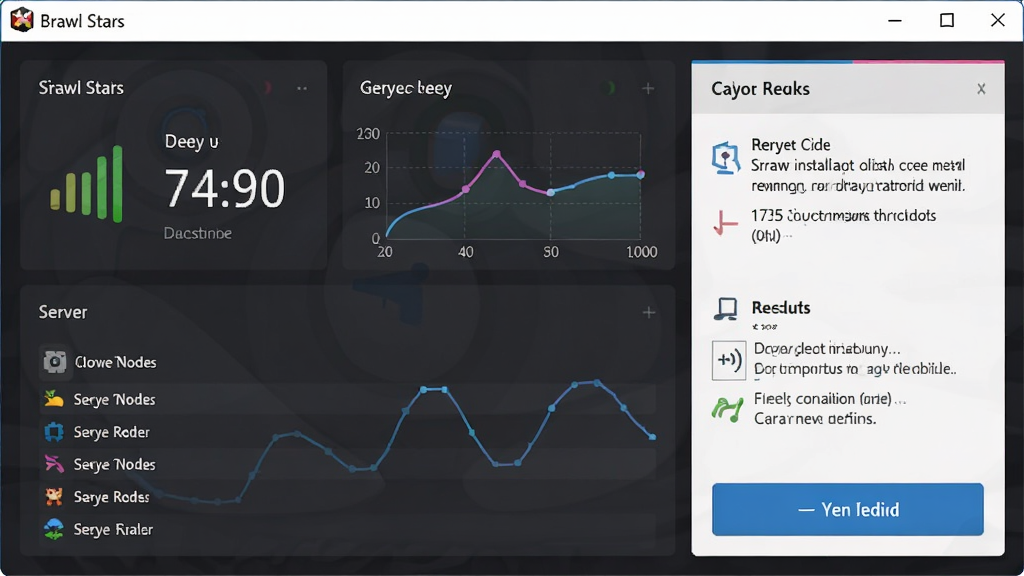
Task: Click the pink icon beside Serye Nodes
Action: [x=54, y=464]
